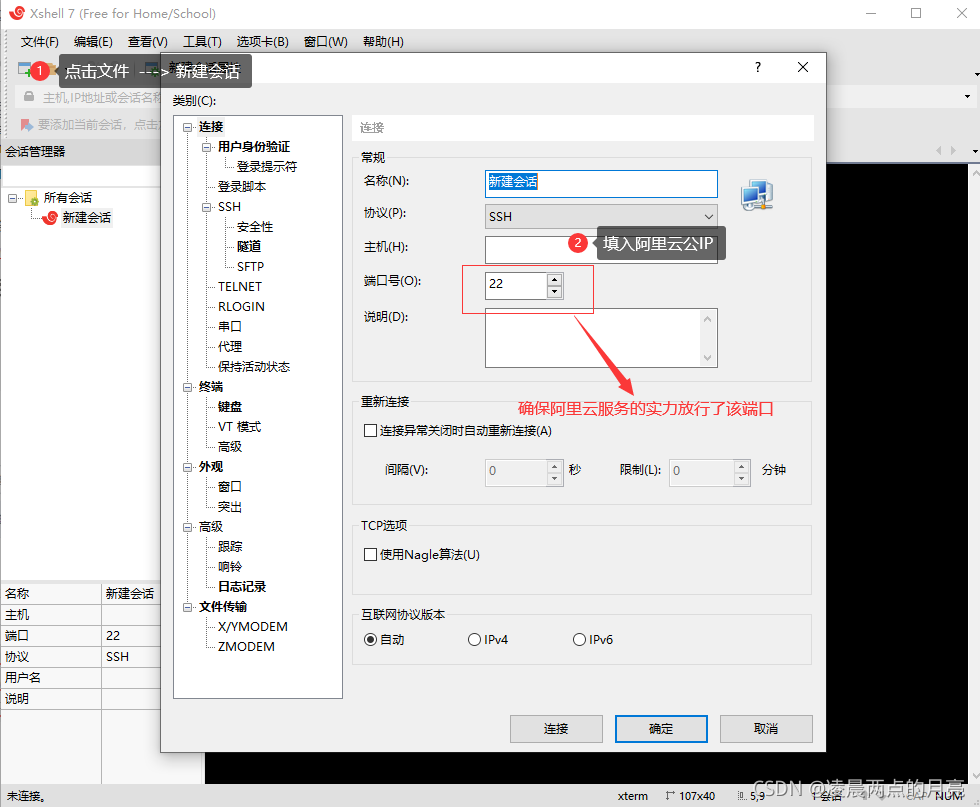980x807 pixels.
Task: Click the 所有会话 folder icon
Action: (32, 198)
